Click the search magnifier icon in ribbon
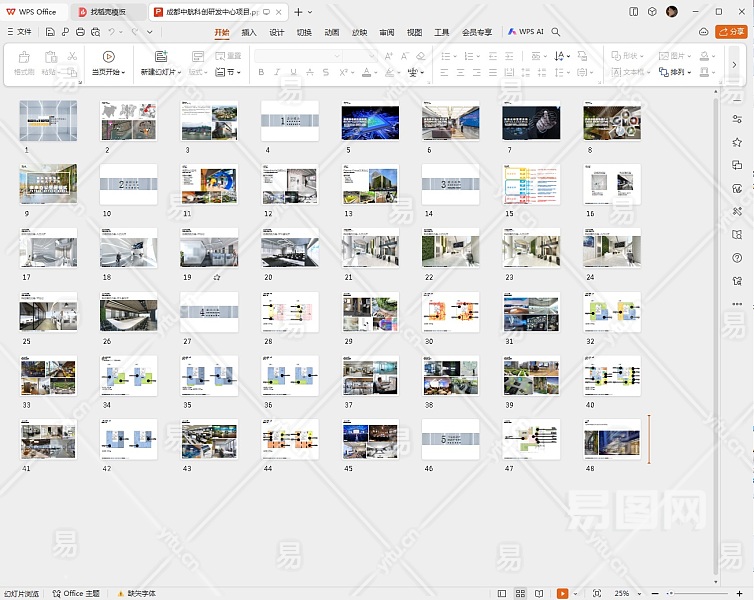This screenshot has width=754, height=600. coord(556,32)
